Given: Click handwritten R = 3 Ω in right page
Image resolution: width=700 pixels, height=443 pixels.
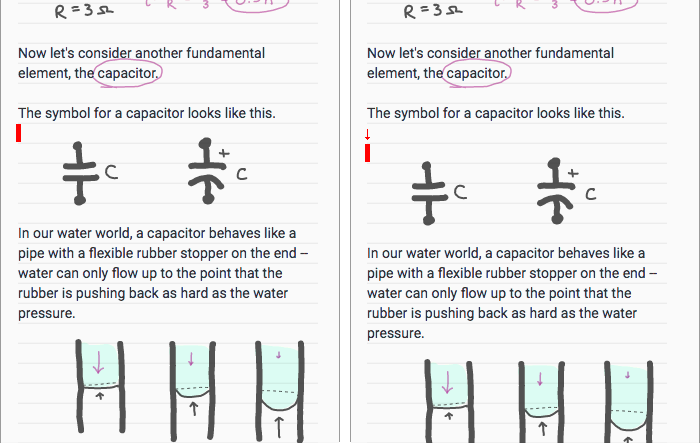Looking at the screenshot, I should tap(433, 11).
